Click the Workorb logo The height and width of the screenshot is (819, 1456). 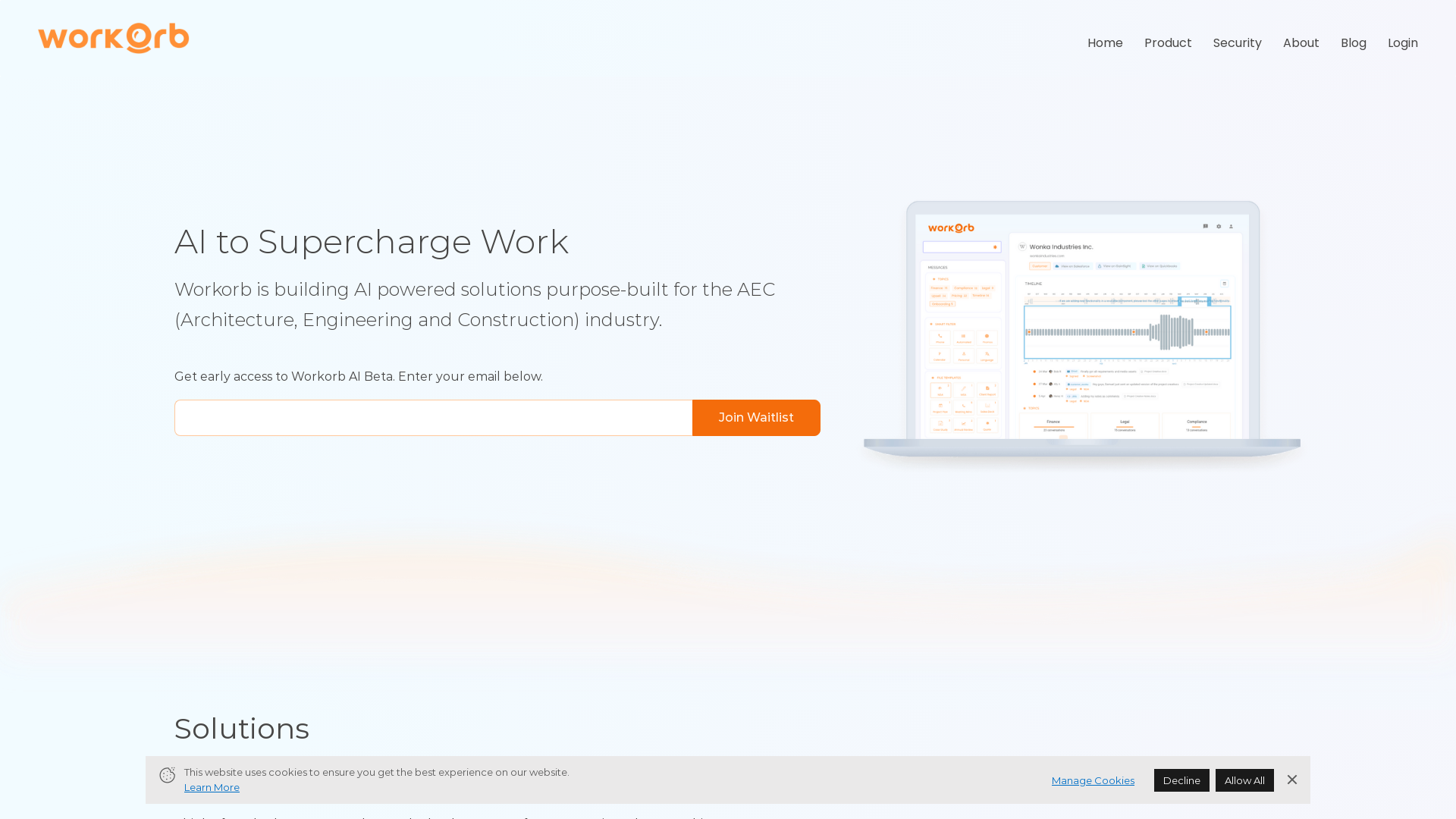[114, 38]
